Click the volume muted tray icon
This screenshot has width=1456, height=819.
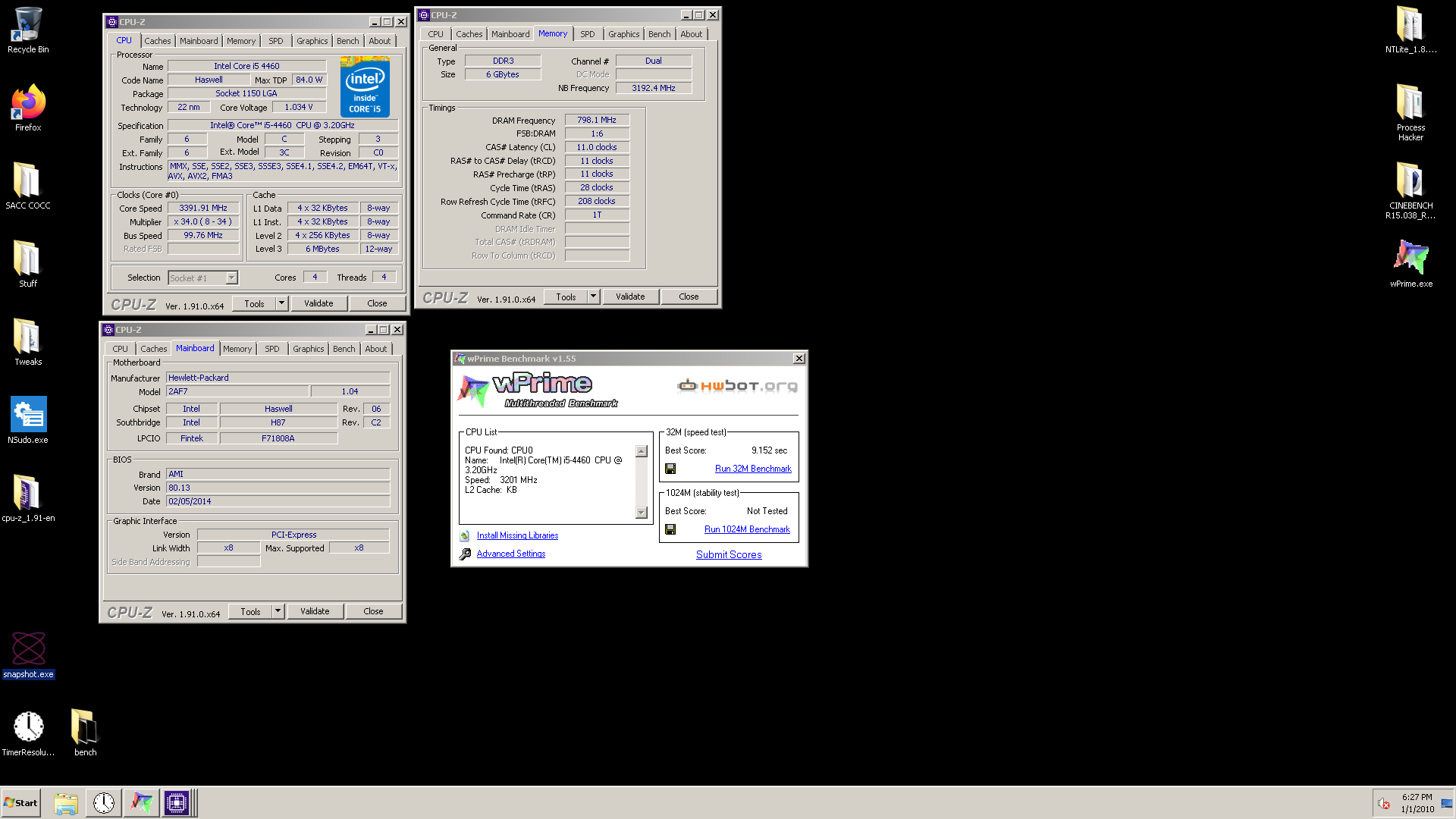[1384, 804]
